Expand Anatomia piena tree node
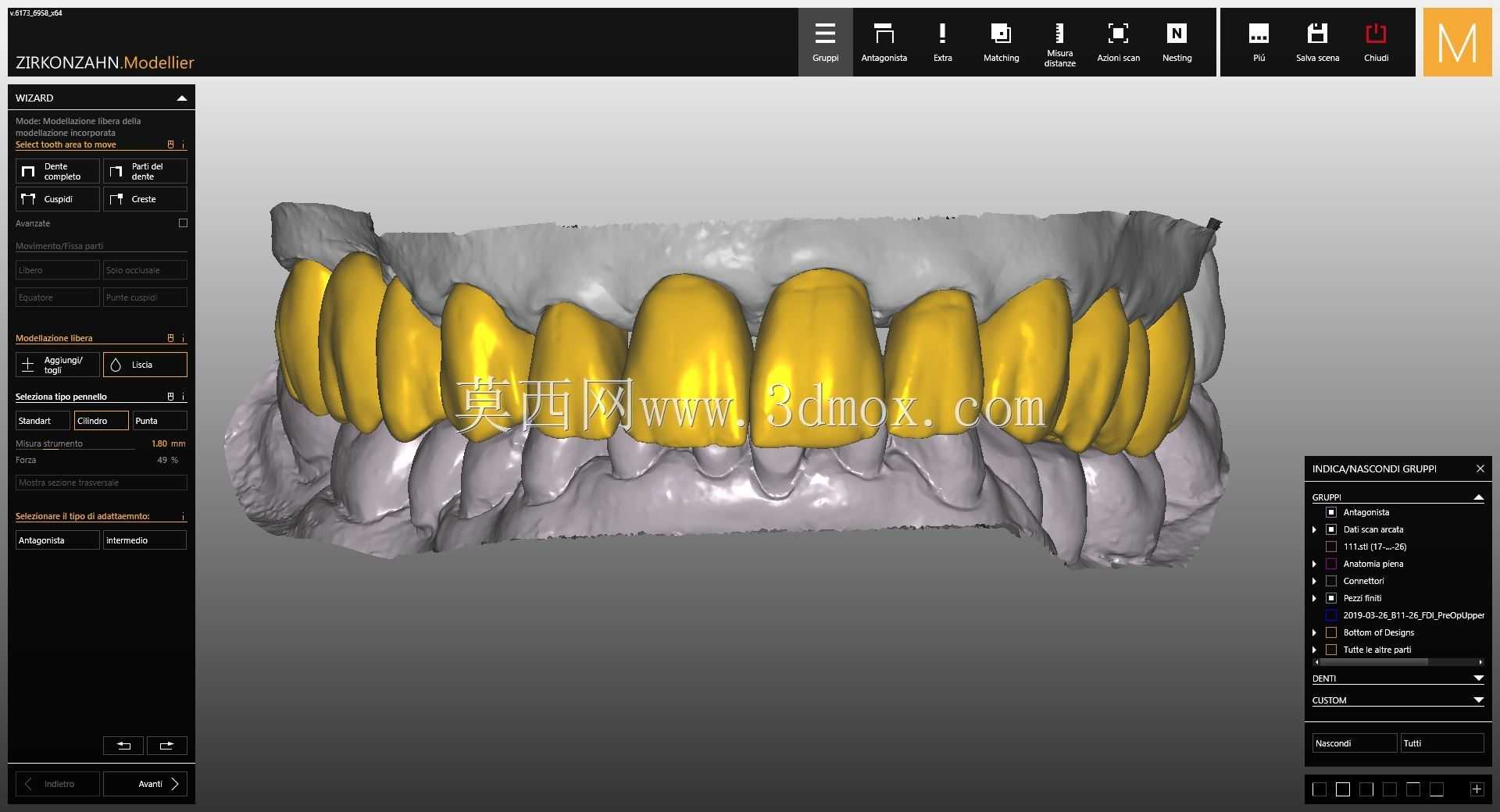The height and width of the screenshot is (812, 1500). (x=1314, y=564)
